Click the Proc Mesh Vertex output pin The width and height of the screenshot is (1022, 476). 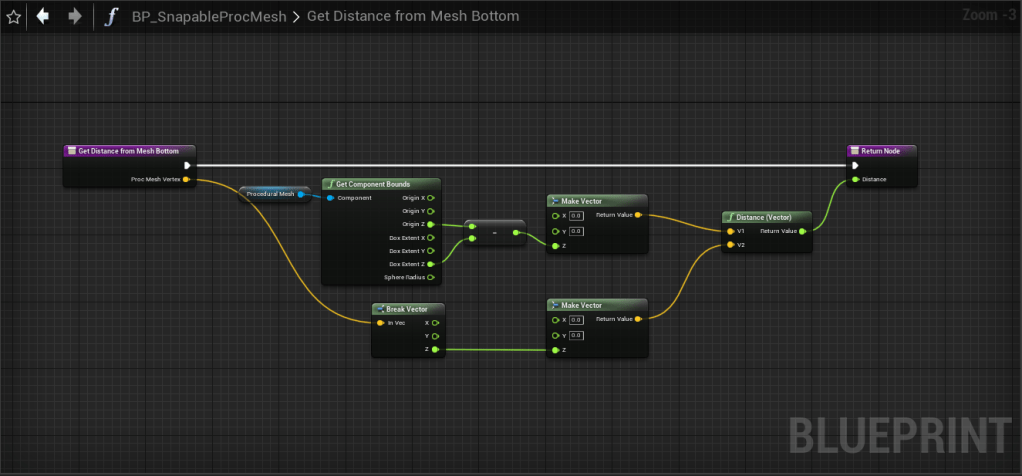coord(187,180)
